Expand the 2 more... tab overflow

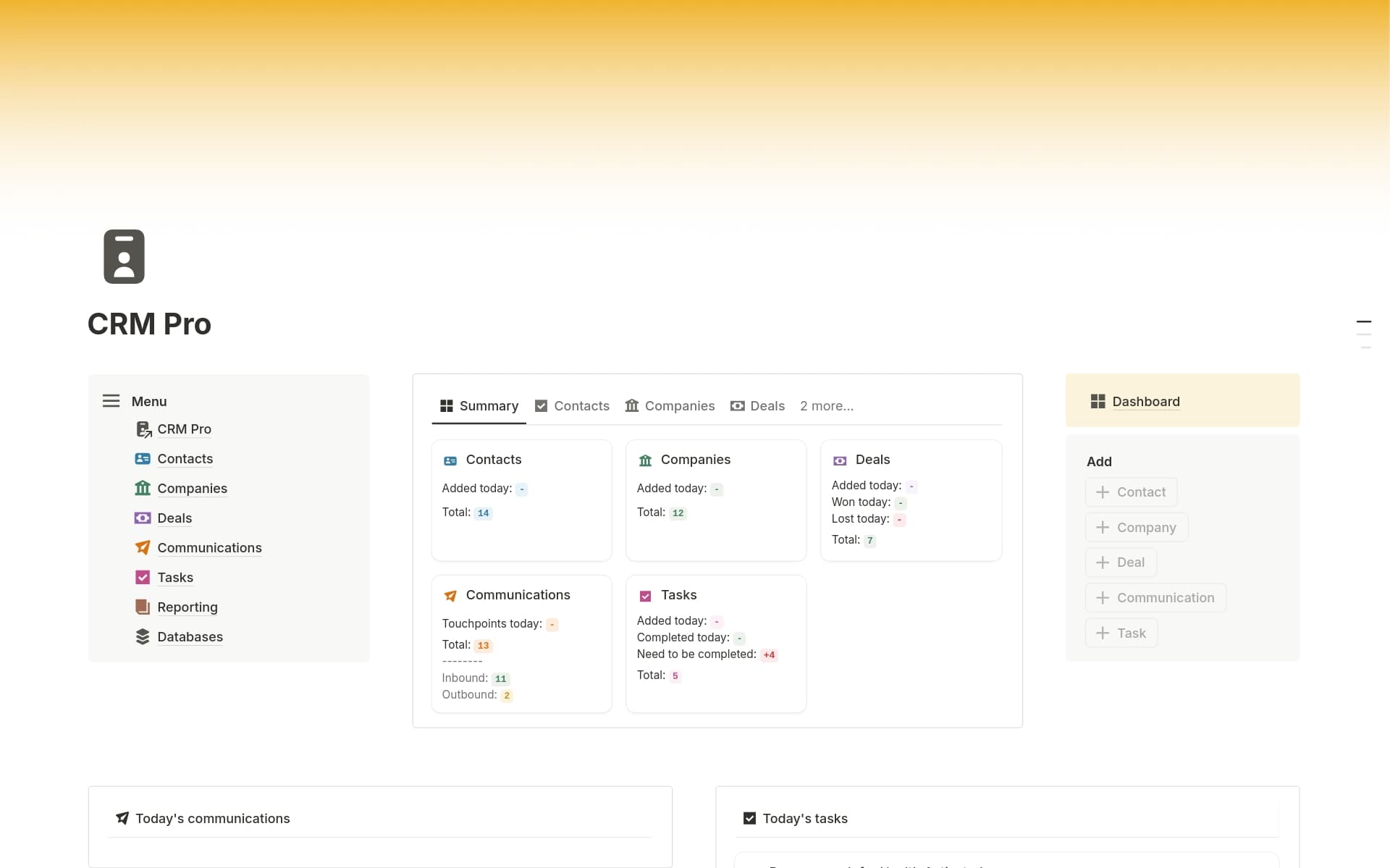(827, 405)
